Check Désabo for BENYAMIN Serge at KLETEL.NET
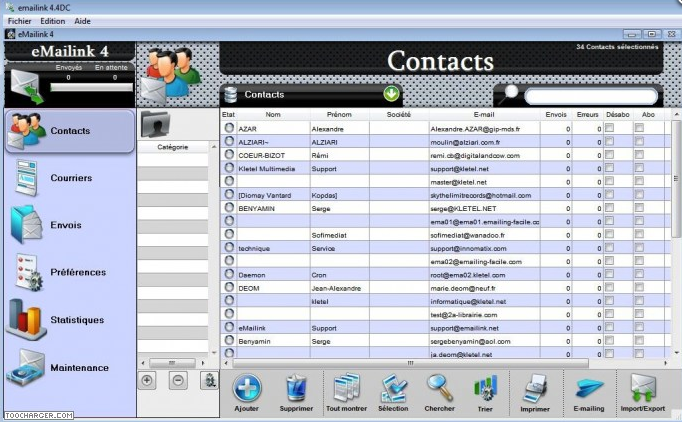The height and width of the screenshot is (422, 682). tap(609, 208)
